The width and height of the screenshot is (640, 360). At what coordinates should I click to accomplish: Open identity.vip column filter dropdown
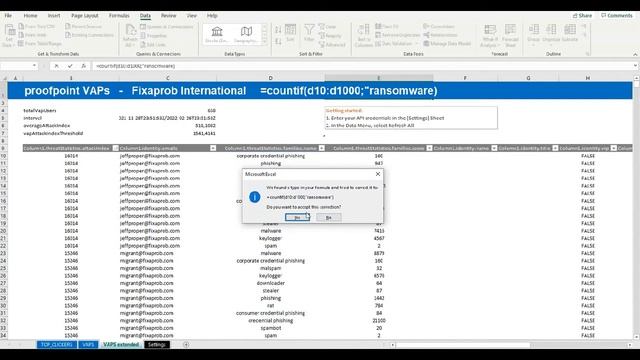(x=613, y=148)
